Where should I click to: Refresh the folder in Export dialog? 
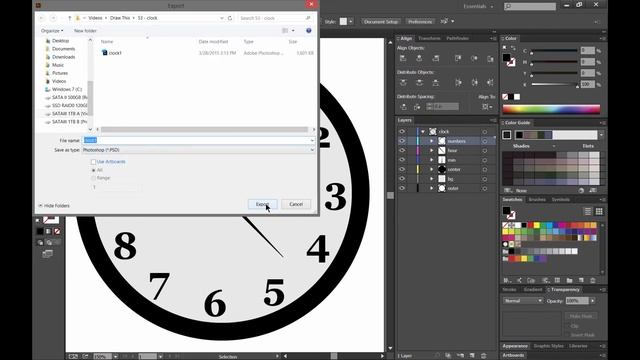click(230, 18)
